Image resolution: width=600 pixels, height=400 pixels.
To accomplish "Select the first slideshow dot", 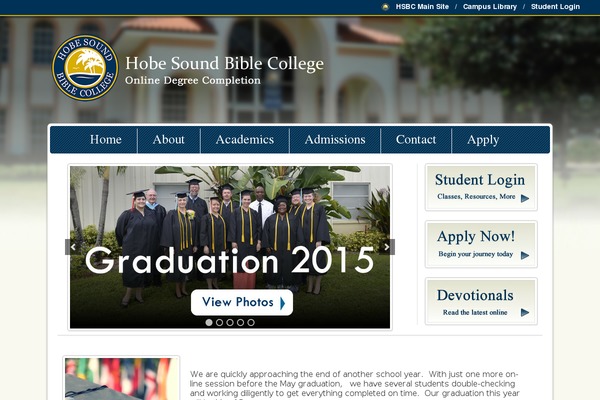I will [209, 323].
